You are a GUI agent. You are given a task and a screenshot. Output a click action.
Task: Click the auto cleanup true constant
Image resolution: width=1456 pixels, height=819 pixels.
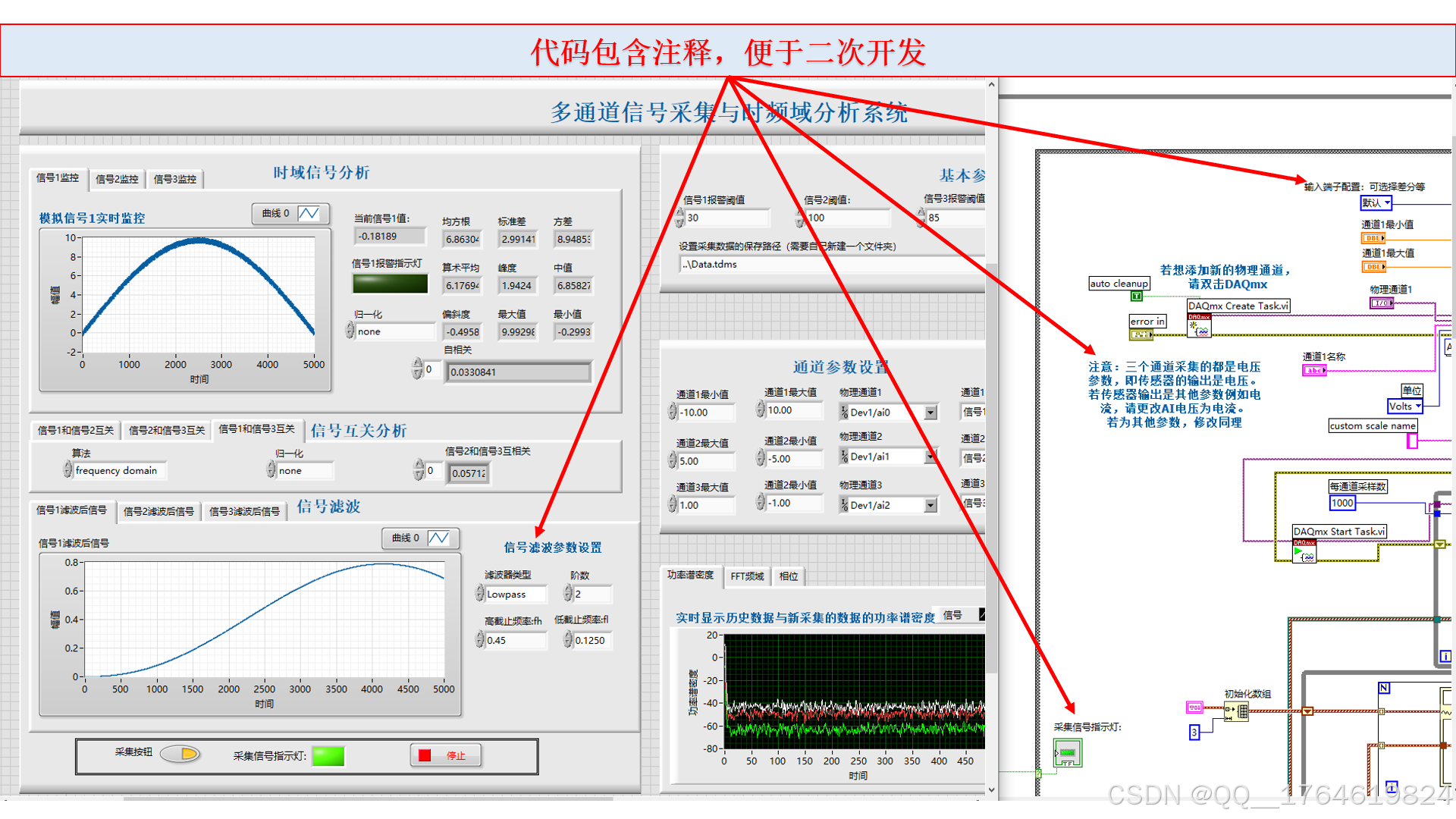pos(1136,297)
